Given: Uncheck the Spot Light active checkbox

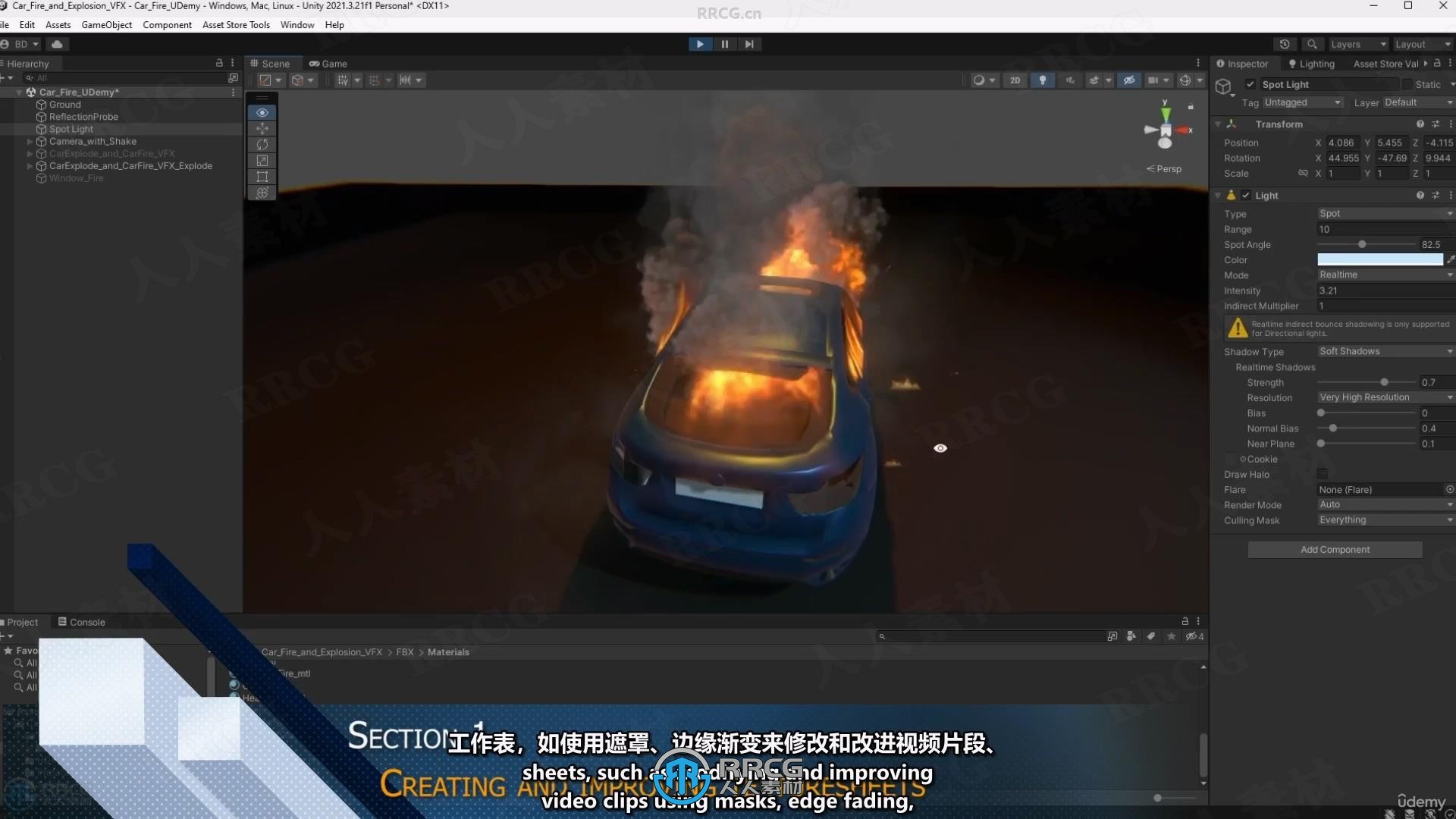Looking at the screenshot, I should point(1250,84).
